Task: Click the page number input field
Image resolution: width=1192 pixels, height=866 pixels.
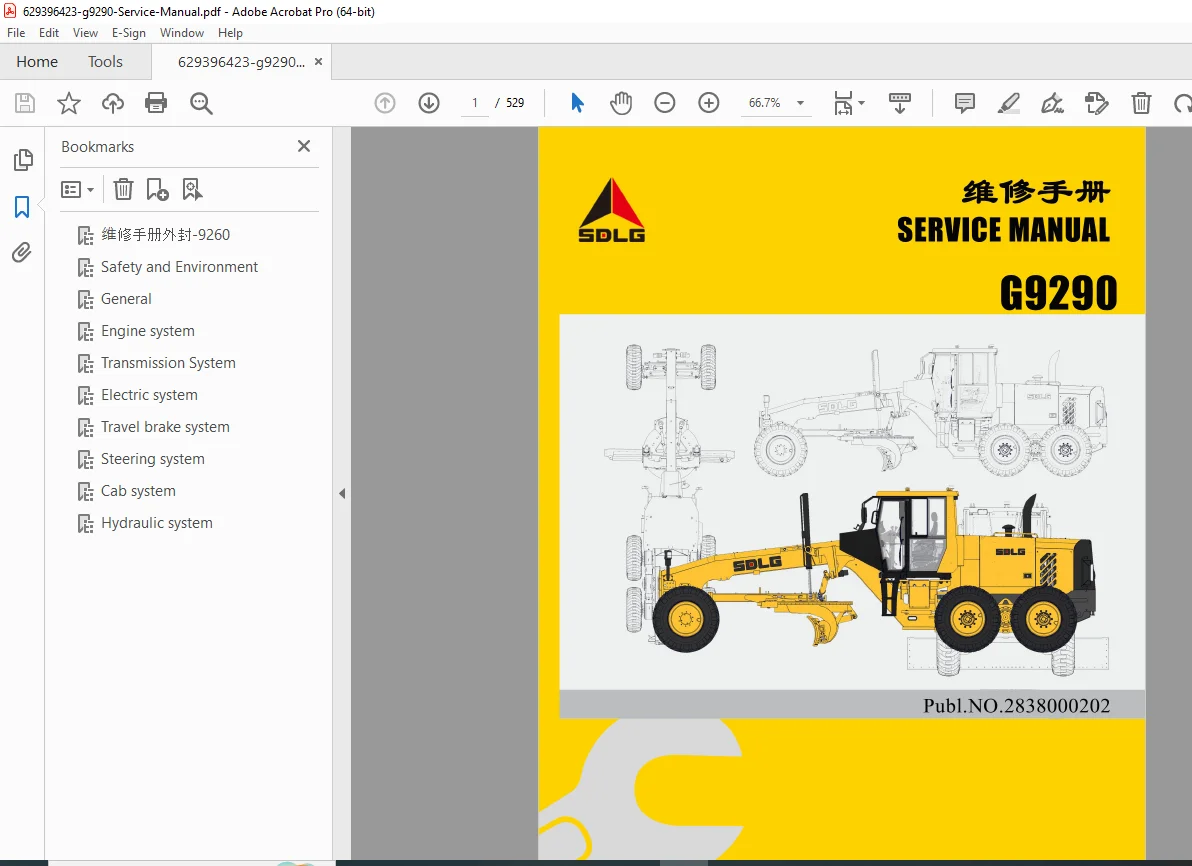Action: click(475, 103)
